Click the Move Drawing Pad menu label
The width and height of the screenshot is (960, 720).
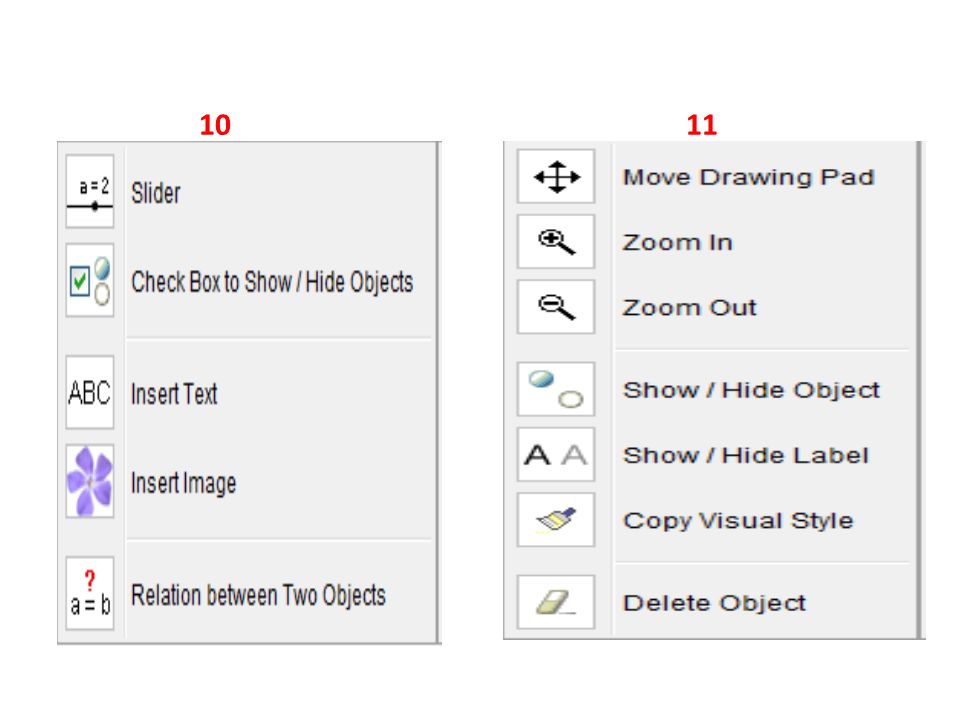click(749, 177)
